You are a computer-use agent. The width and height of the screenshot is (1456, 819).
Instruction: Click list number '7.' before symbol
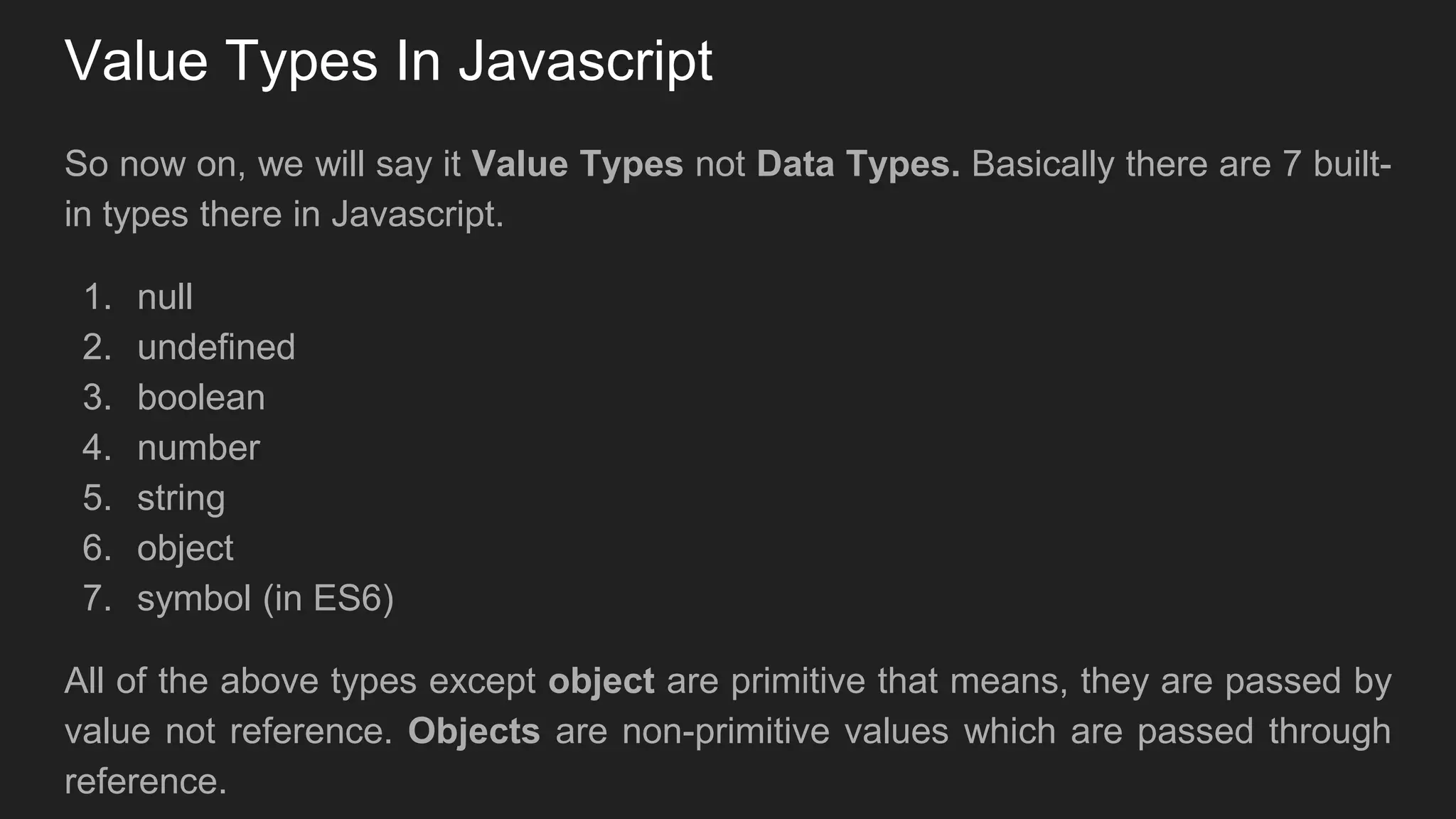coord(97,599)
